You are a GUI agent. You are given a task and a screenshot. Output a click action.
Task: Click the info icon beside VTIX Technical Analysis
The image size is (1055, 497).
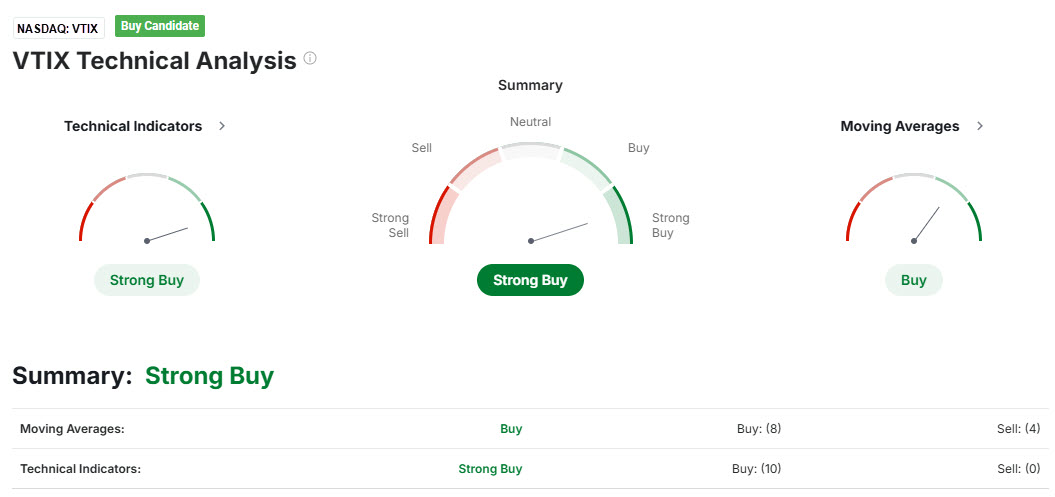point(310,59)
